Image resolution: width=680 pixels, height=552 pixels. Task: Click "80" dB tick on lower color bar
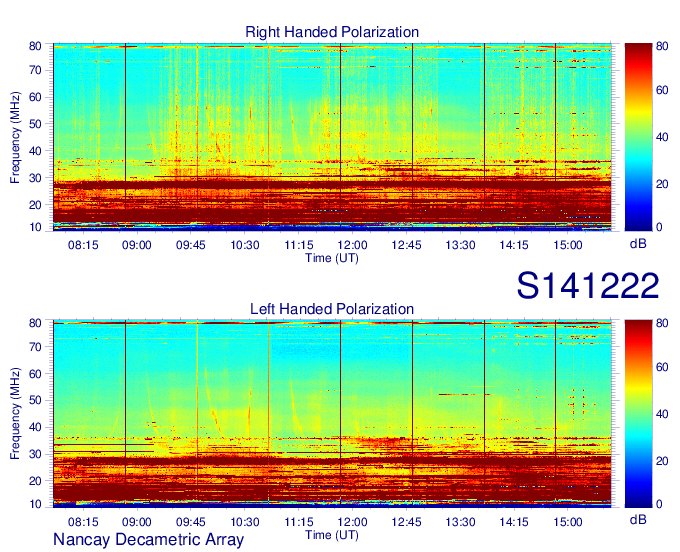662,323
